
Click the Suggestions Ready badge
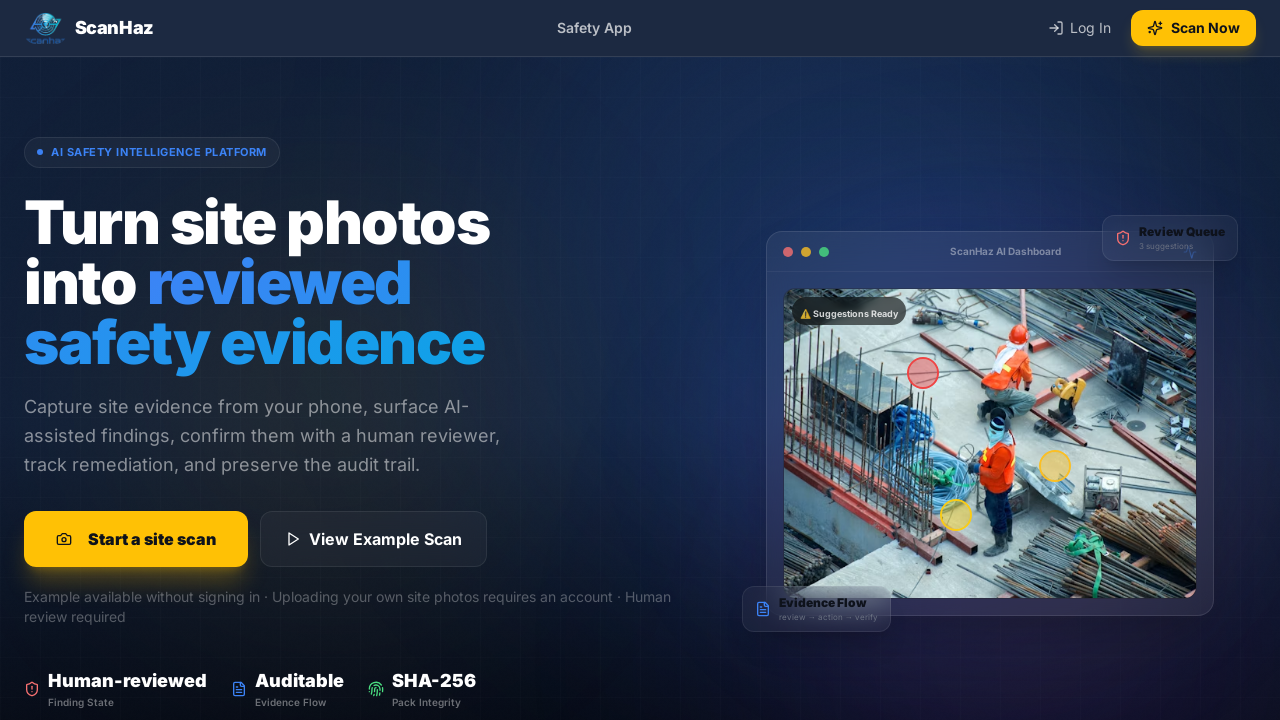[x=849, y=313]
